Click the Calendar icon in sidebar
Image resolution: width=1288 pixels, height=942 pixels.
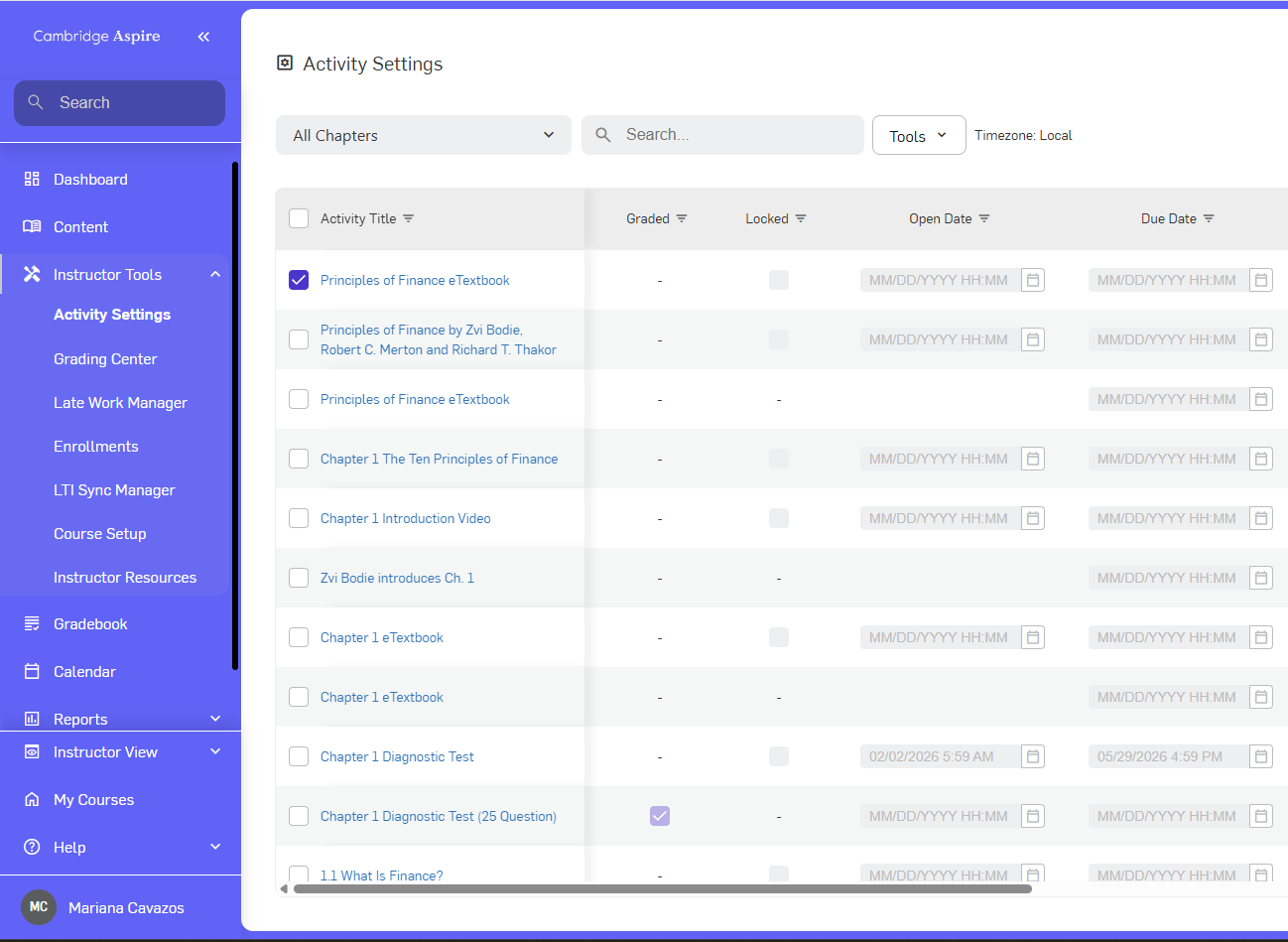point(32,671)
